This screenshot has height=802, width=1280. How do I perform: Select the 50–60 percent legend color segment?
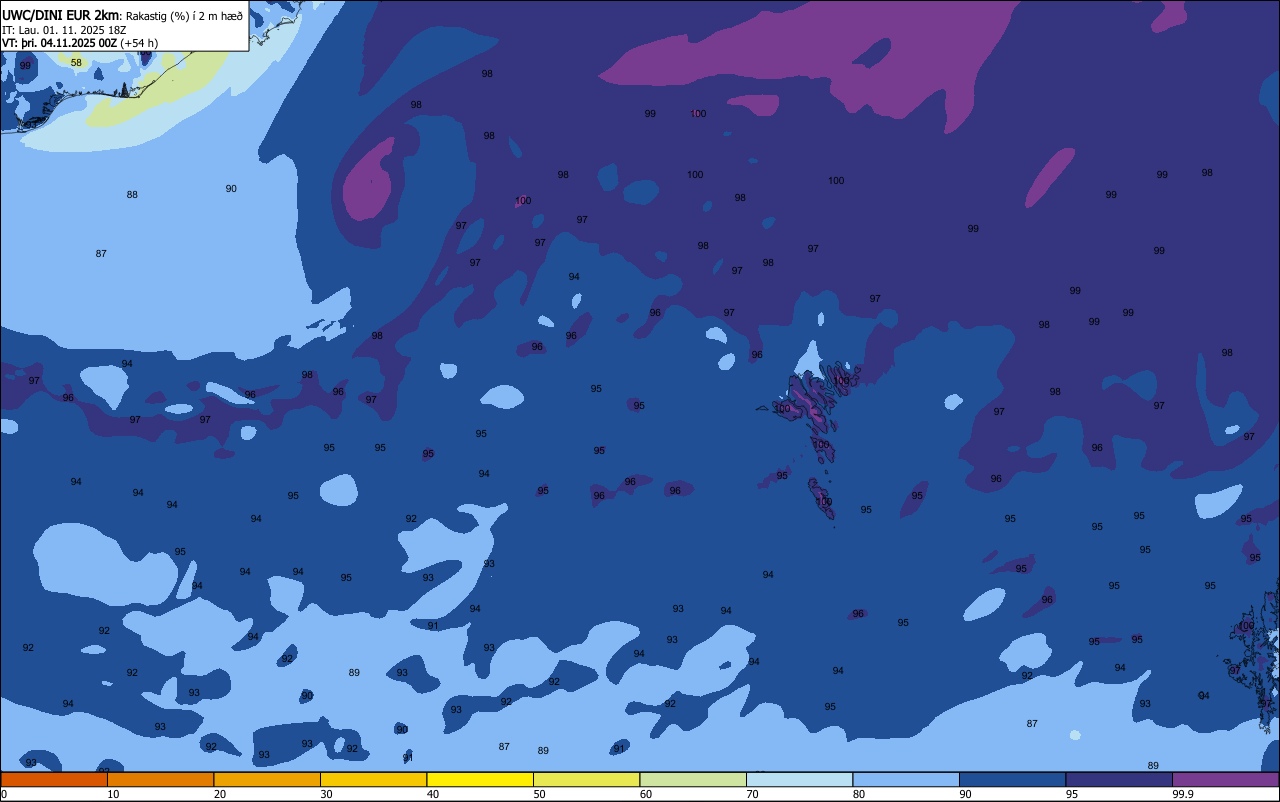pos(586,779)
